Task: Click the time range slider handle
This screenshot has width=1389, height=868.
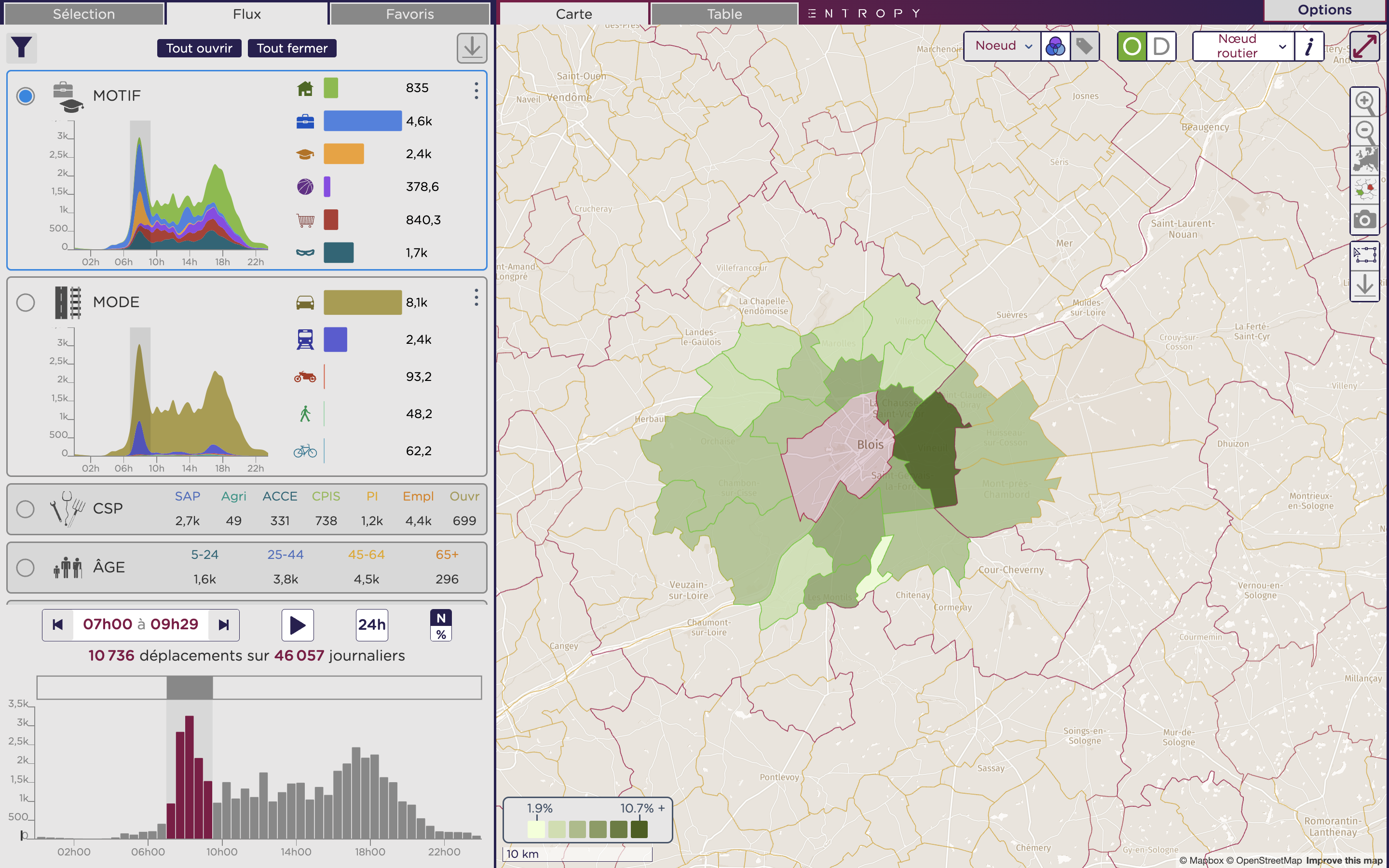Action: (190, 688)
